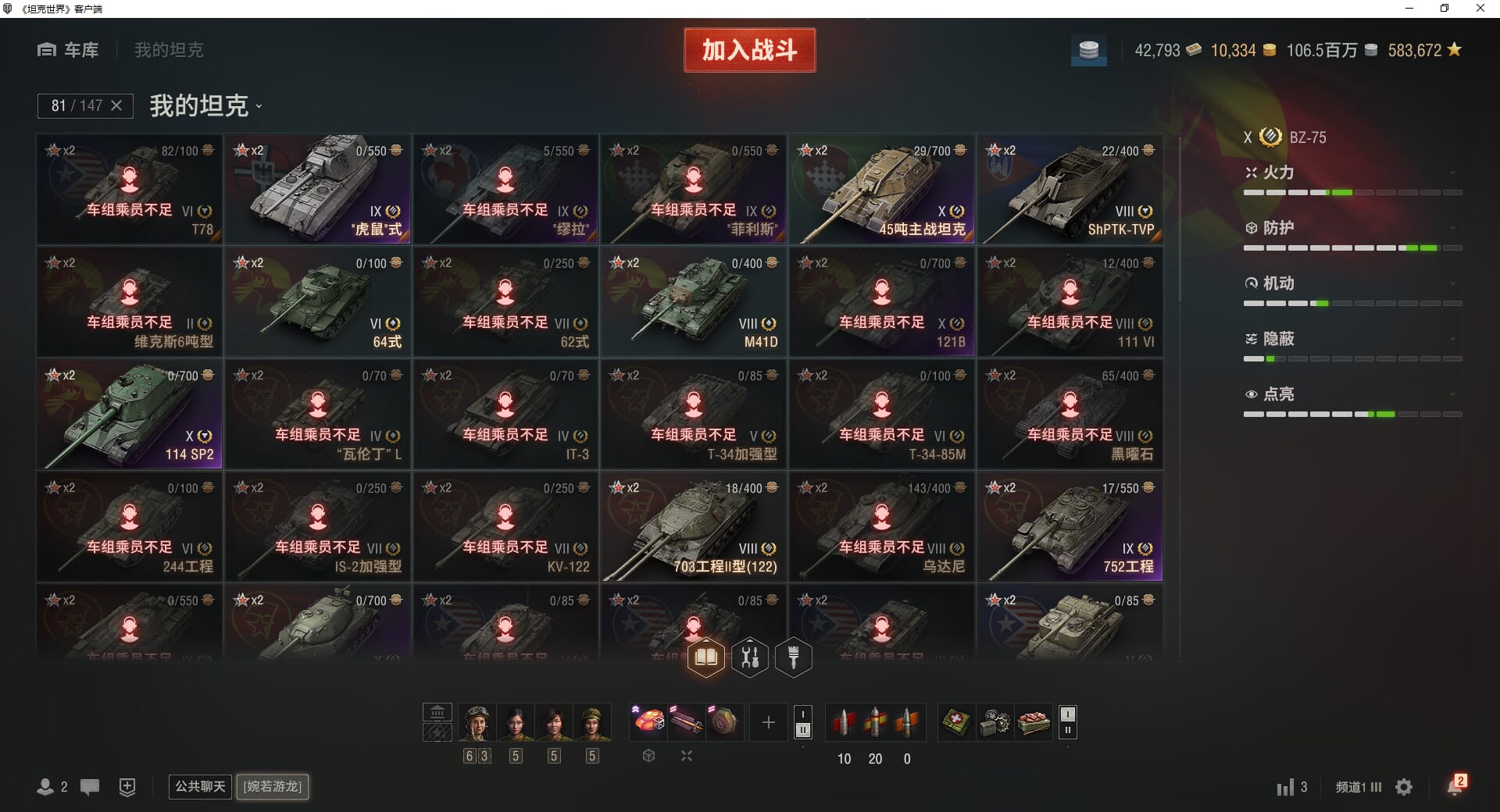Click the flashlight hexagon icon
The width and height of the screenshot is (1500, 812).
click(x=794, y=657)
